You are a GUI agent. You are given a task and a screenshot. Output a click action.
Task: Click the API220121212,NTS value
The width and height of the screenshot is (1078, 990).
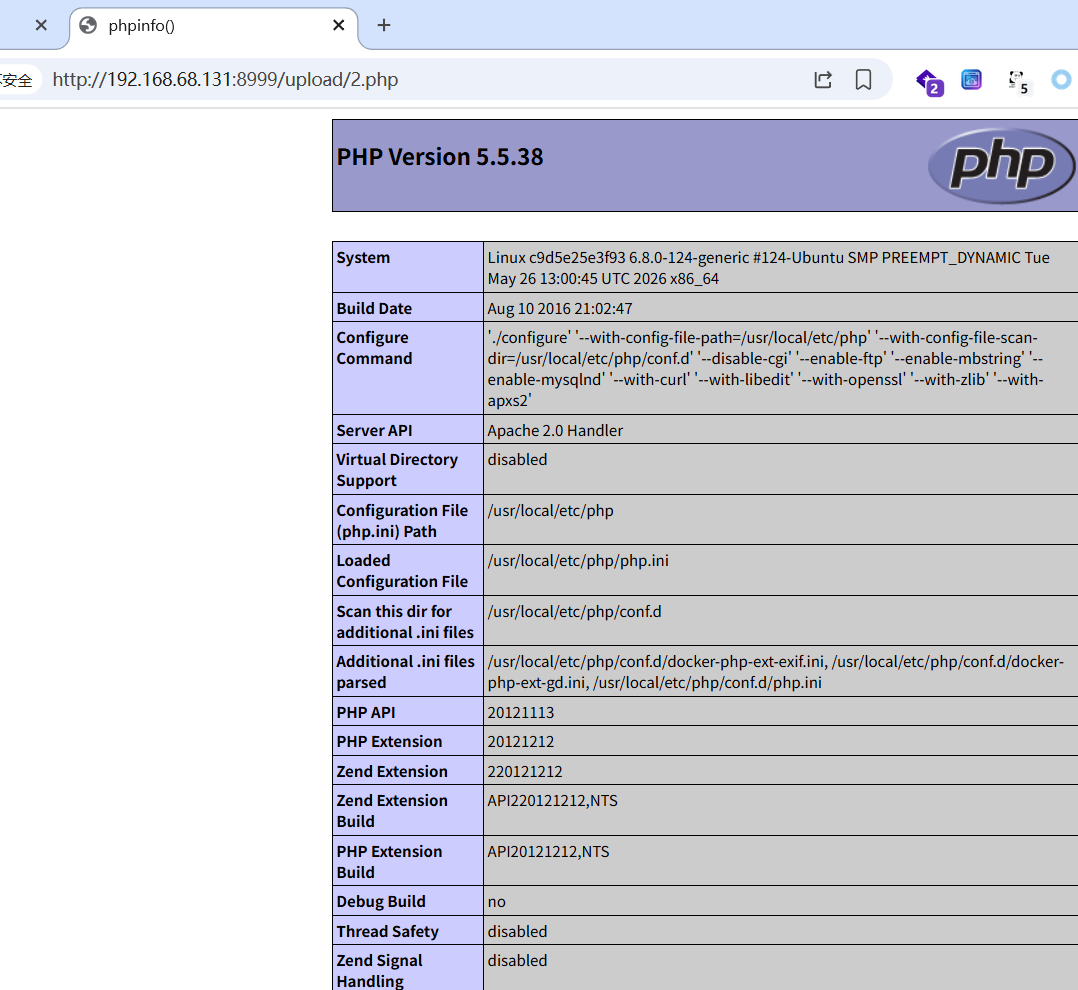[552, 801]
